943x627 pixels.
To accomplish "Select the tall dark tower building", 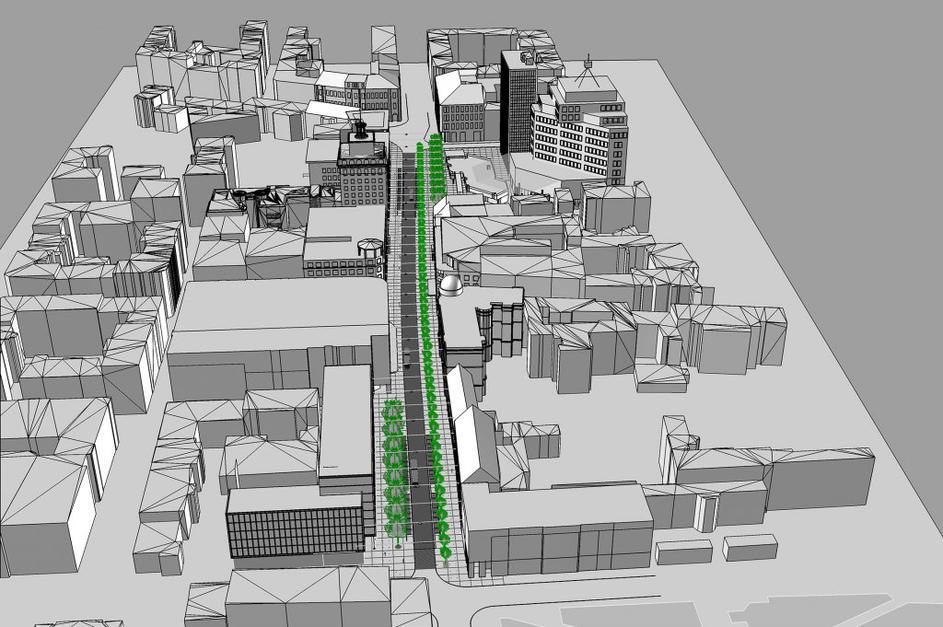I will tap(518, 100).
